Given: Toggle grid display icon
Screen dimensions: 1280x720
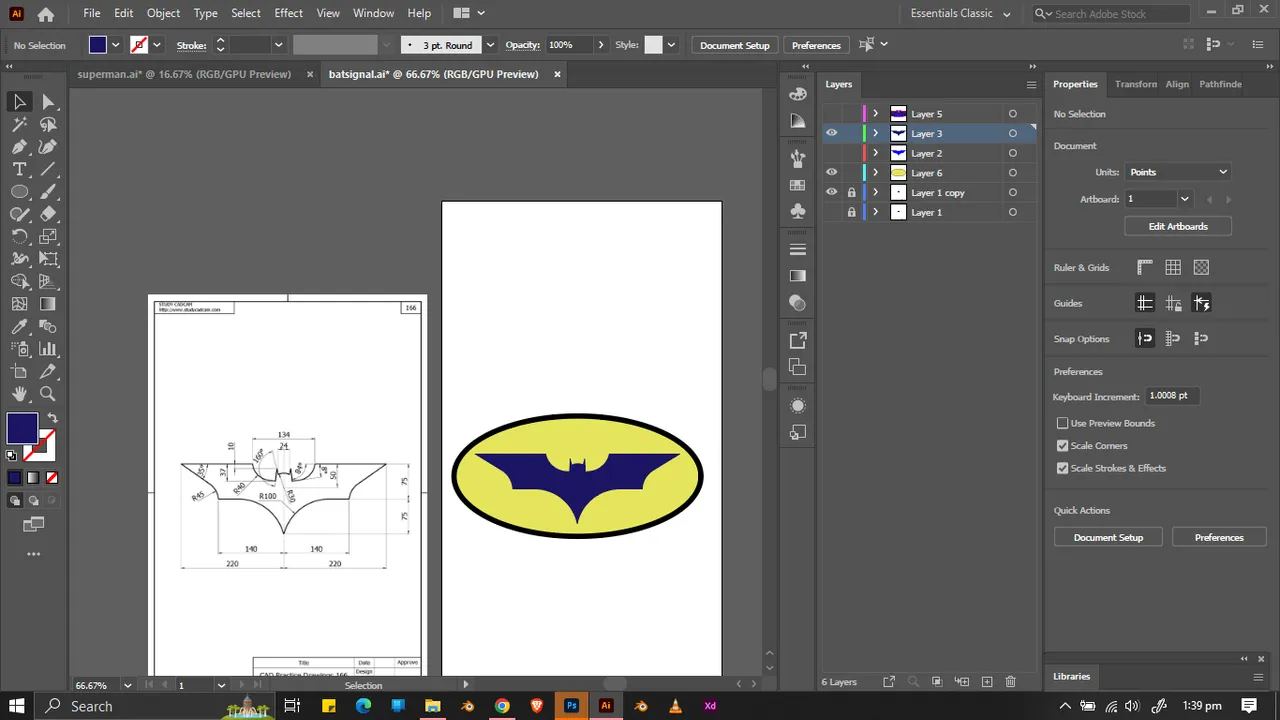Looking at the screenshot, I should pos(1173,267).
